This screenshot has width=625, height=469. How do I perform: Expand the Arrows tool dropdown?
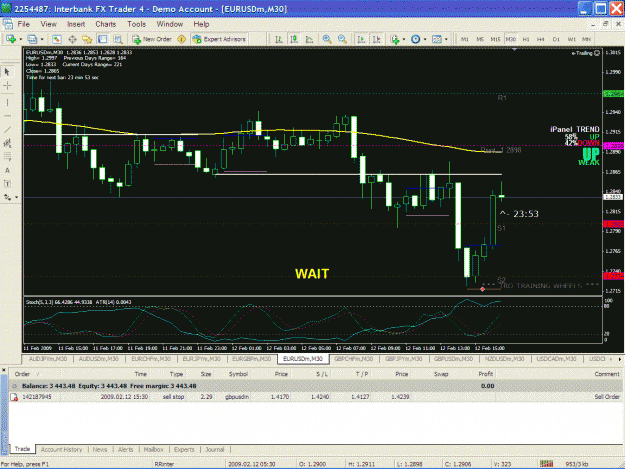pos(16,197)
